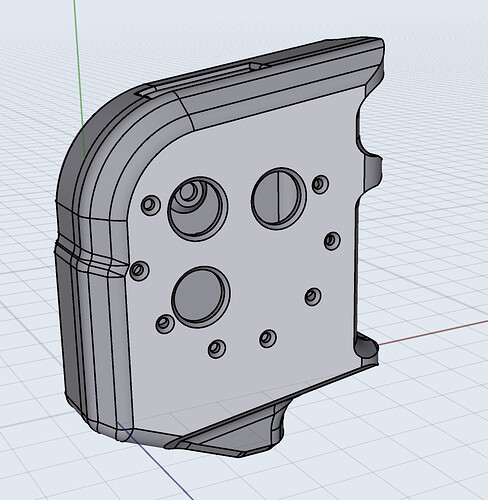Pick the small screw hole right of the split hole

pyautogui.click(x=320, y=184)
